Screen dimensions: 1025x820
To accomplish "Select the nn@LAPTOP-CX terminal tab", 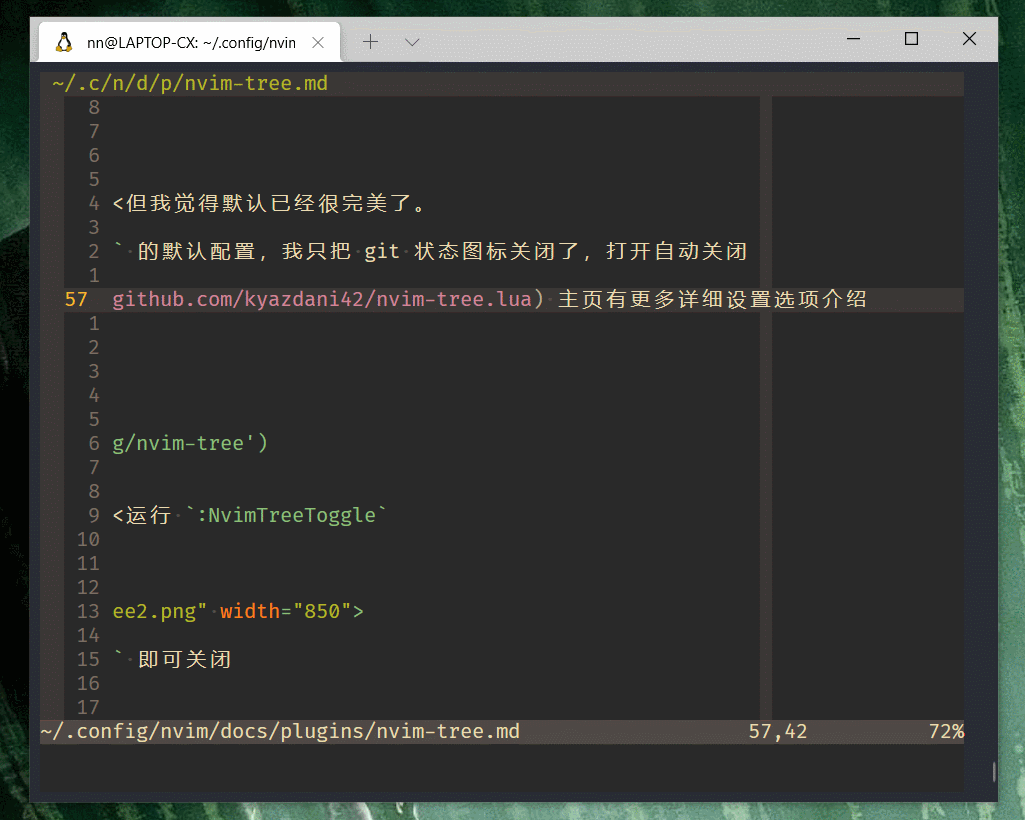I will click(190, 42).
